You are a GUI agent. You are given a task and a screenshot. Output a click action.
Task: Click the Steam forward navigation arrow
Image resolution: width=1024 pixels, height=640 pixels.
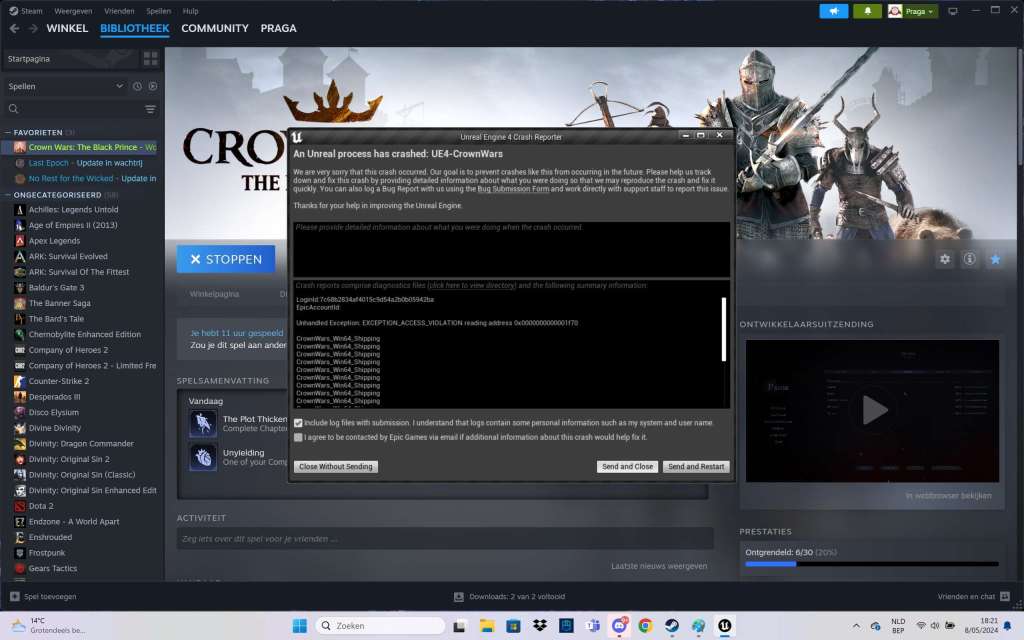[33, 28]
